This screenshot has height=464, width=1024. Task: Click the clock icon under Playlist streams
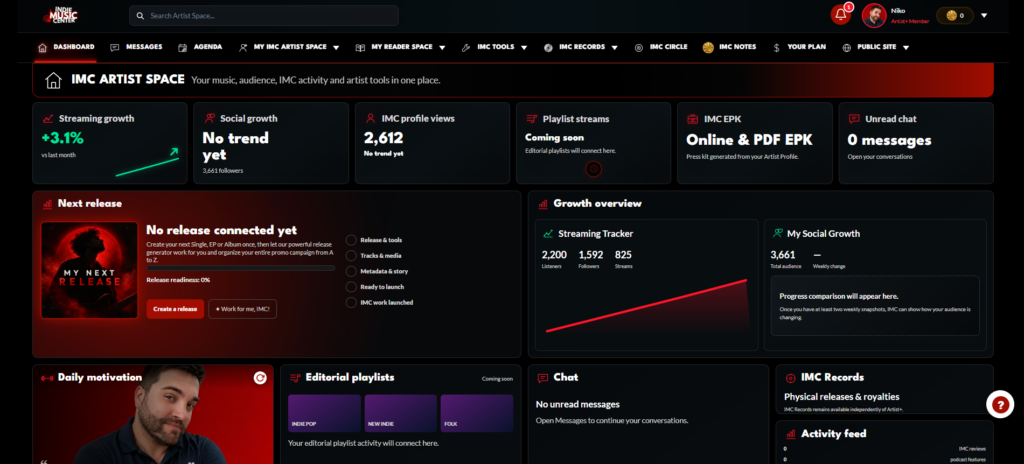tap(593, 169)
